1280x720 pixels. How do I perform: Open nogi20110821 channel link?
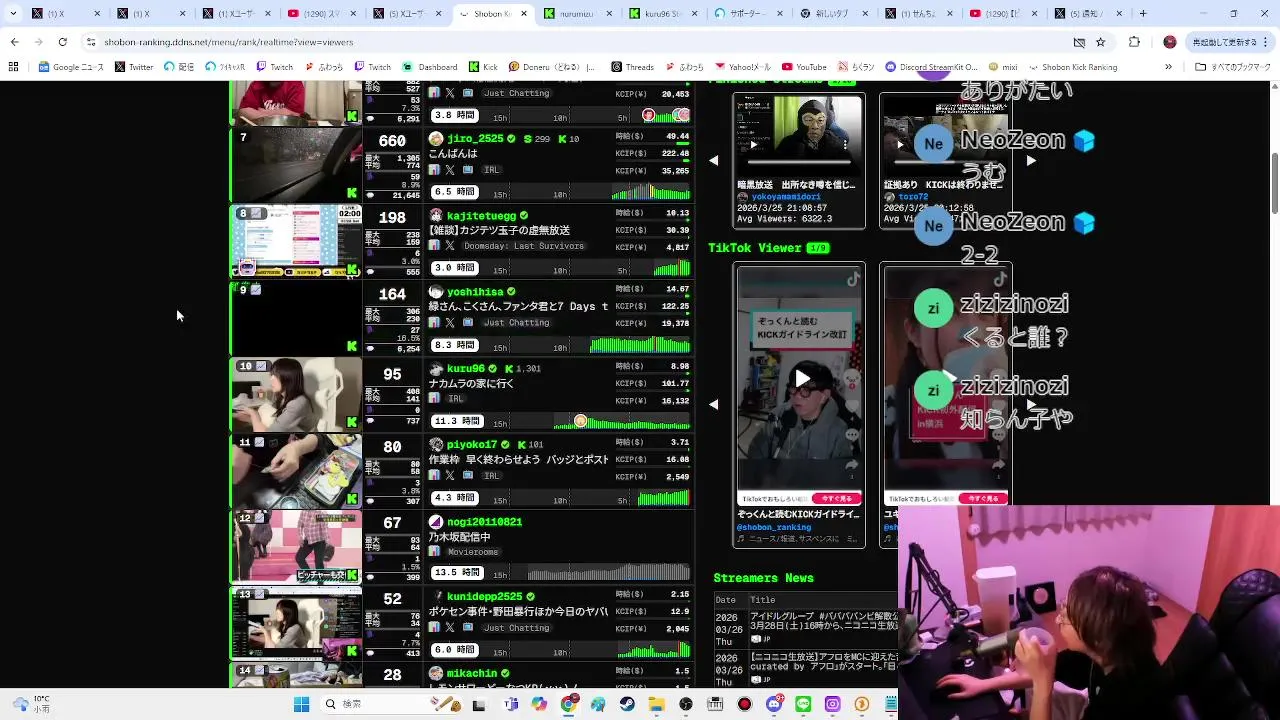coord(484,521)
